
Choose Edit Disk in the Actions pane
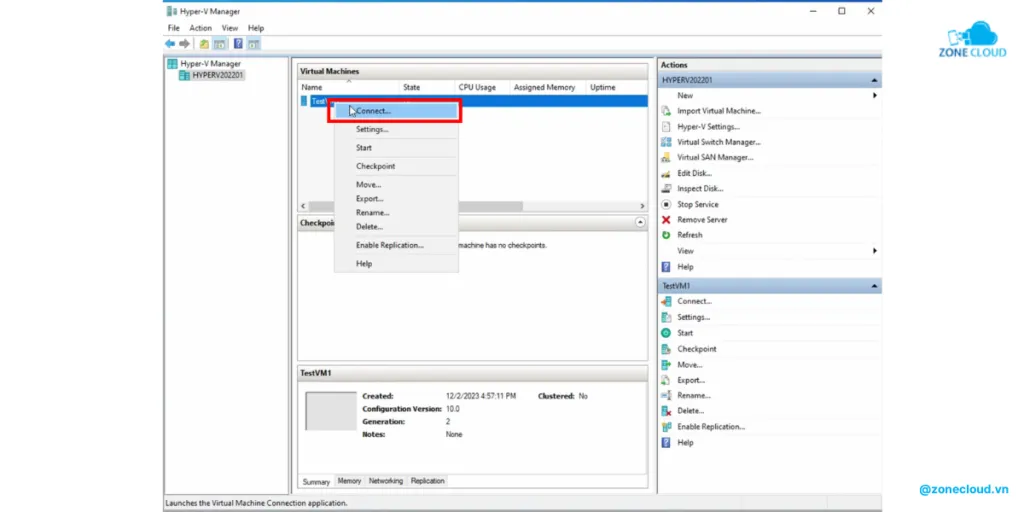694,173
